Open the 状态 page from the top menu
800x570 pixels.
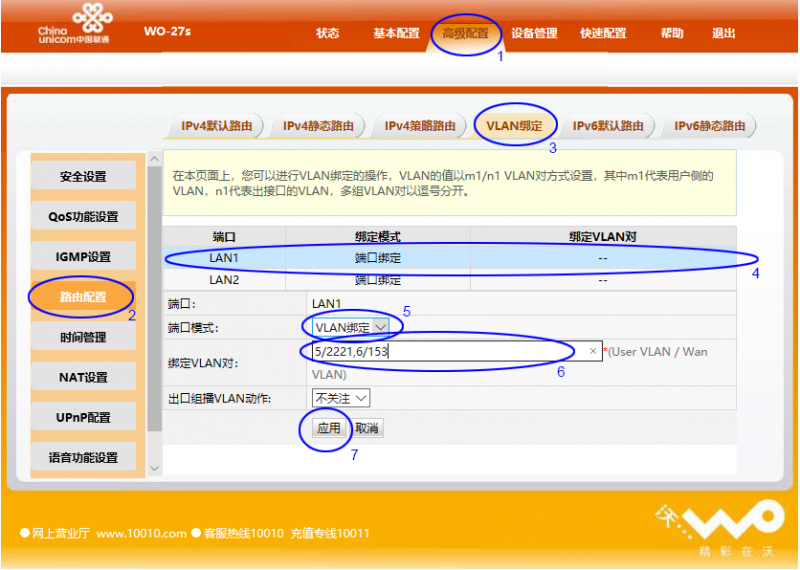point(328,33)
